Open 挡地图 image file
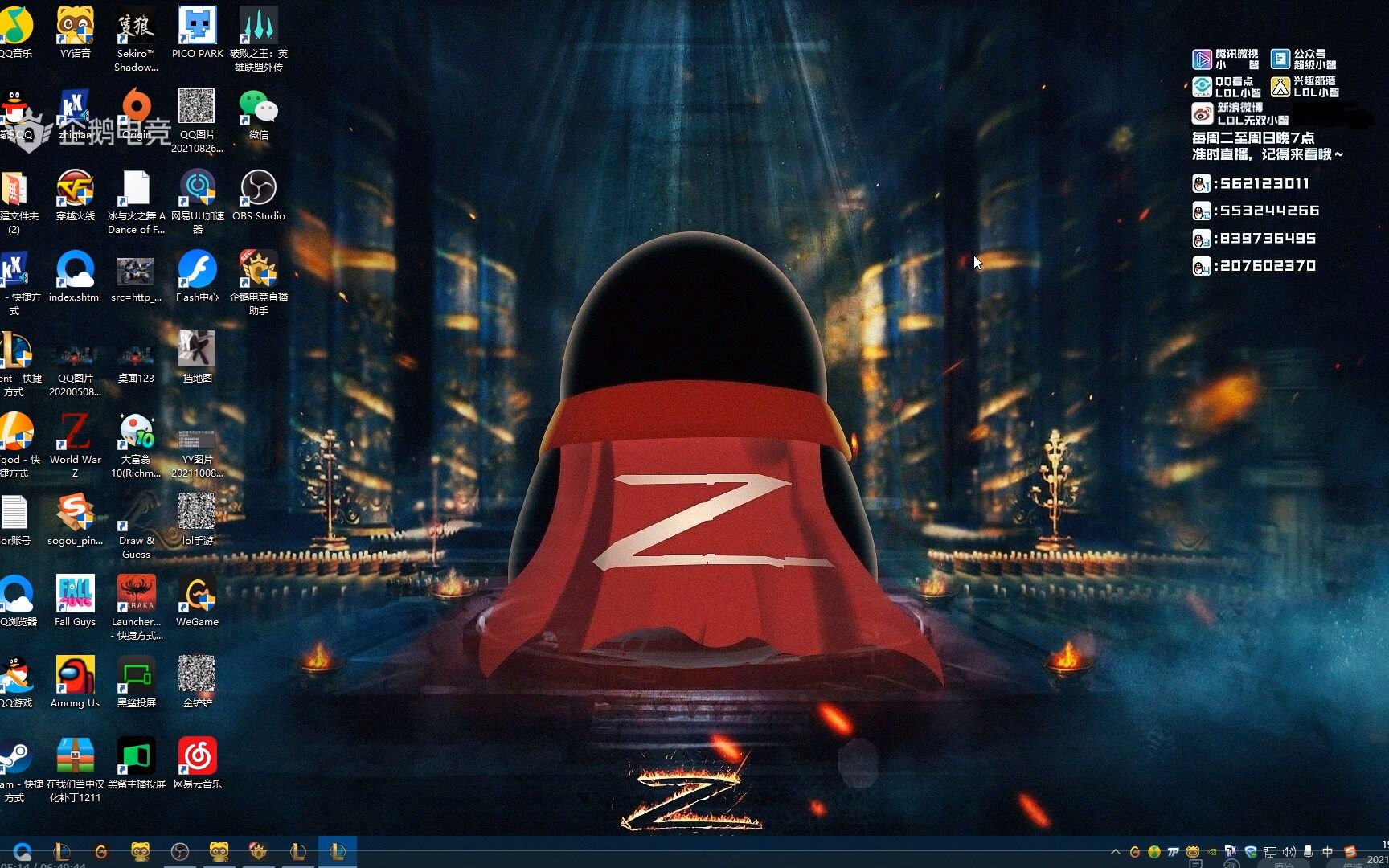Screen dimensions: 1389x868 pyautogui.click(x=197, y=358)
